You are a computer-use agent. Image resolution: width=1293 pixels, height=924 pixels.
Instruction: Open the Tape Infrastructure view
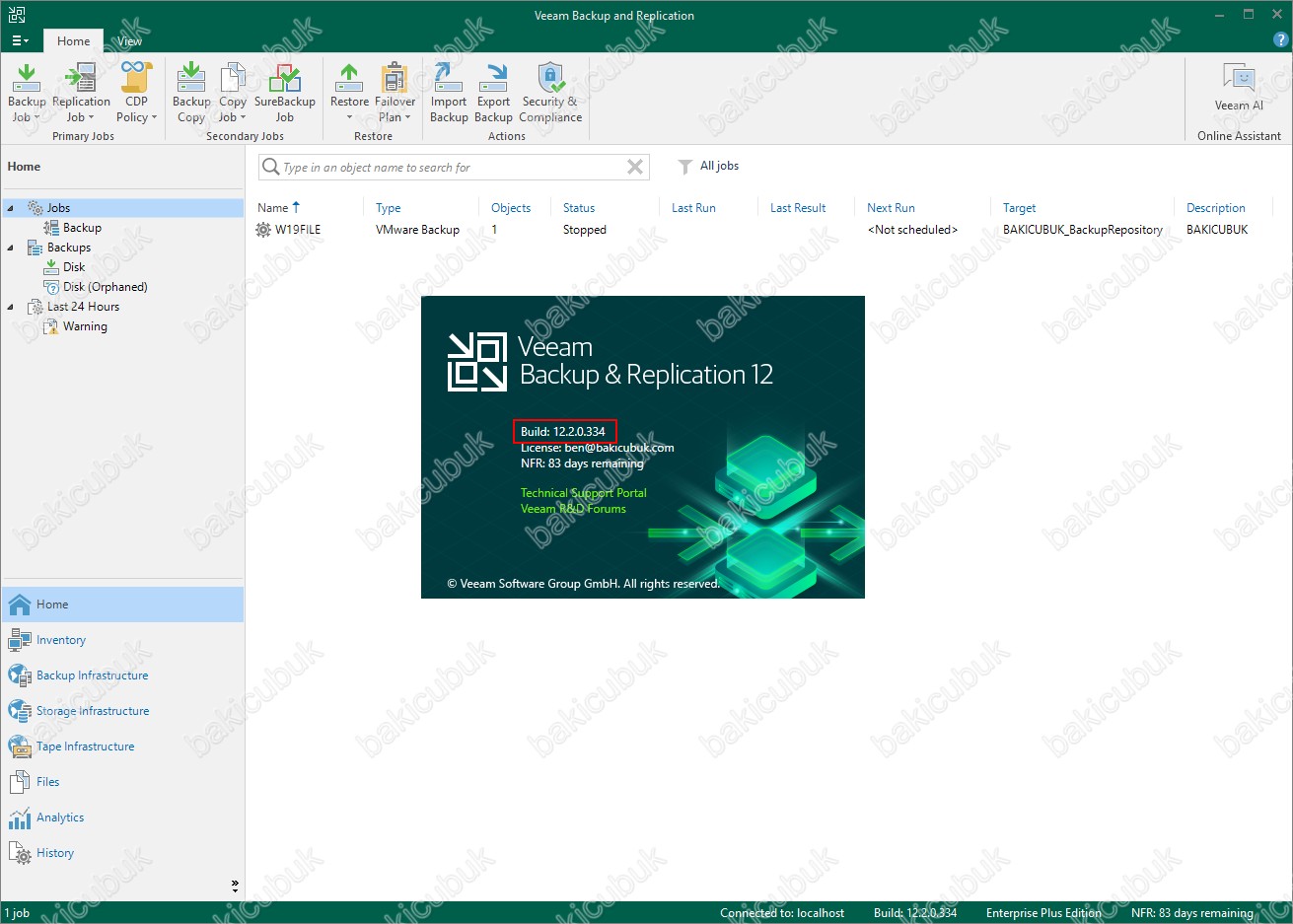122,746
